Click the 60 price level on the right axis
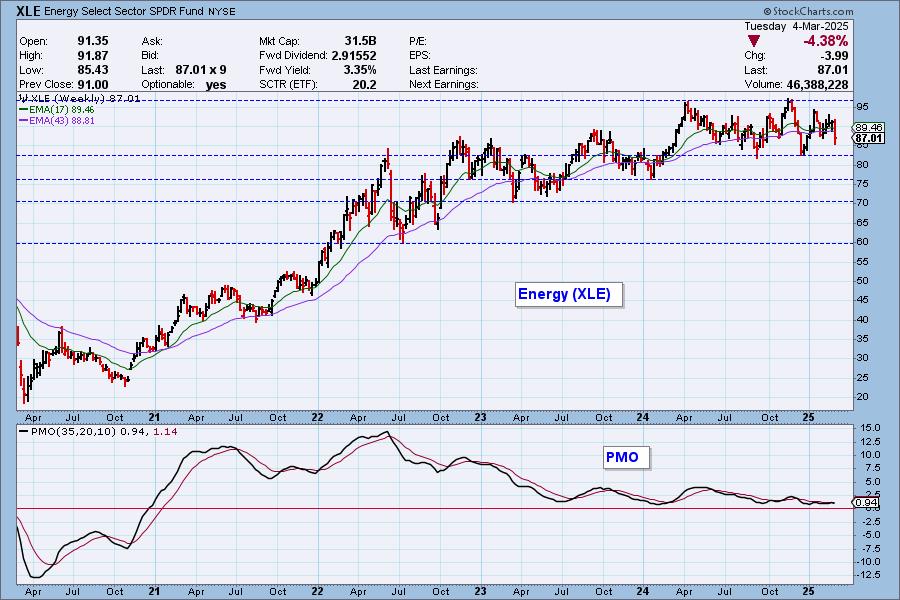Viewport: 900px width, 600px height. pos(863,242)
